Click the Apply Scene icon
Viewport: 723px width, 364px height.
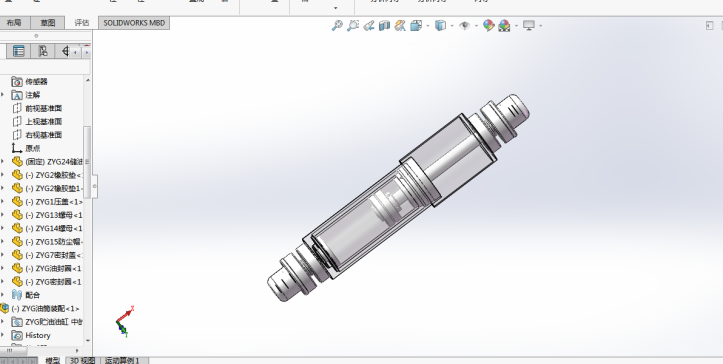[x=504, y=26]
